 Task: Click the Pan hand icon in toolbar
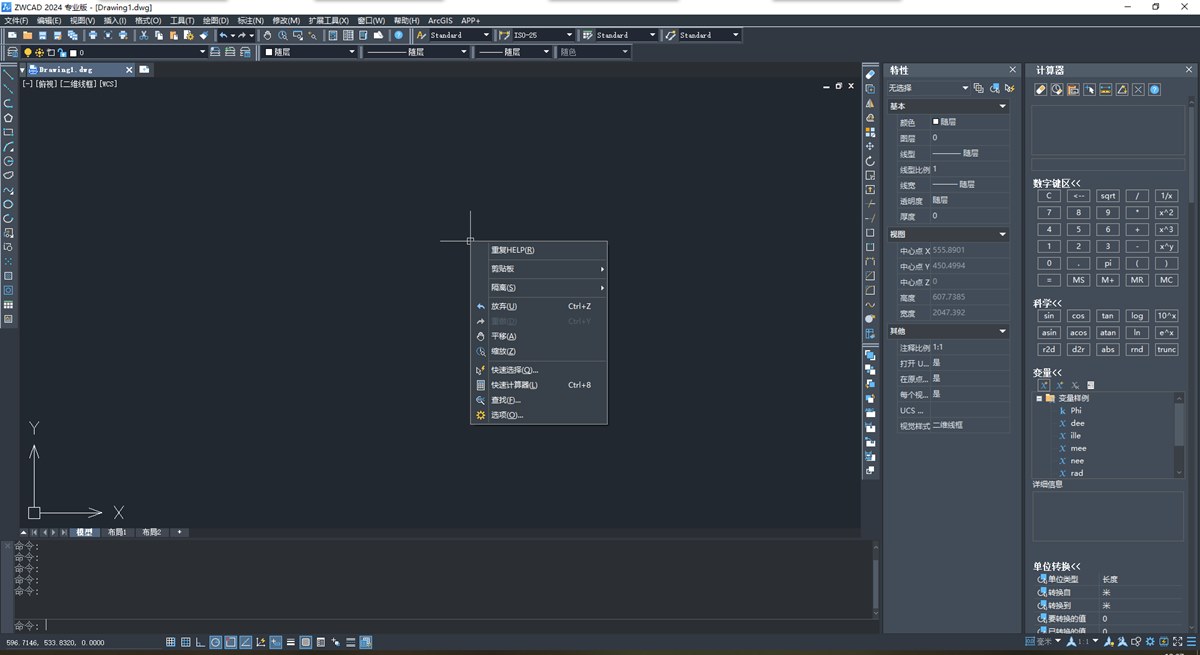(268, 35)
